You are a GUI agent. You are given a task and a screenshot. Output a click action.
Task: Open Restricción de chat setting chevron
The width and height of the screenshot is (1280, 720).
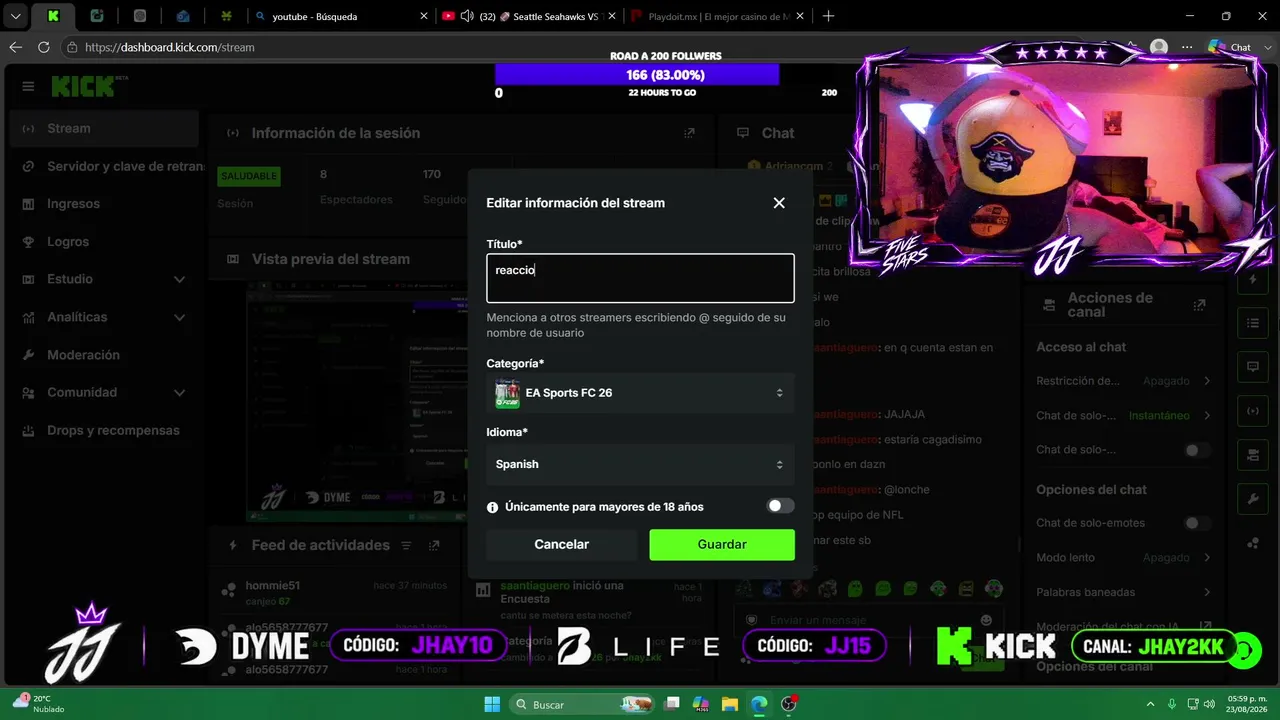[1207, 381]
